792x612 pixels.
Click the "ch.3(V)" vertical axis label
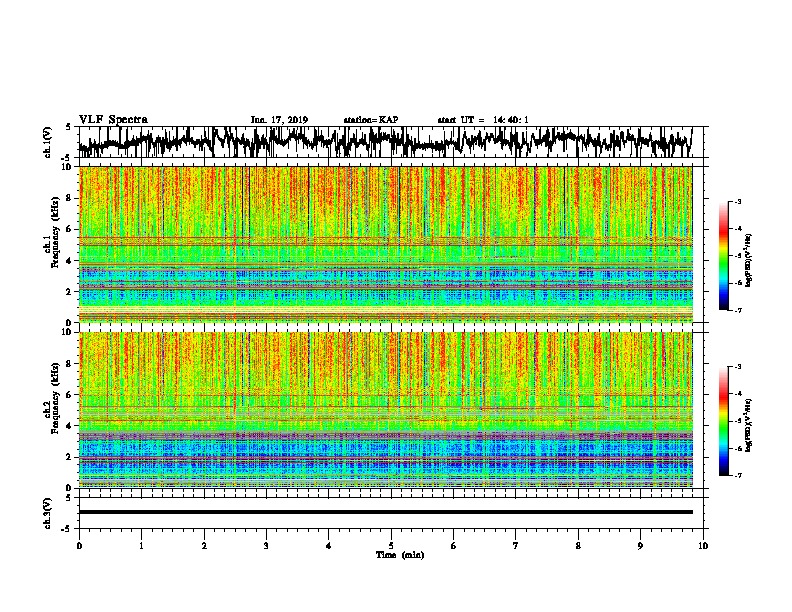[48, 513]
